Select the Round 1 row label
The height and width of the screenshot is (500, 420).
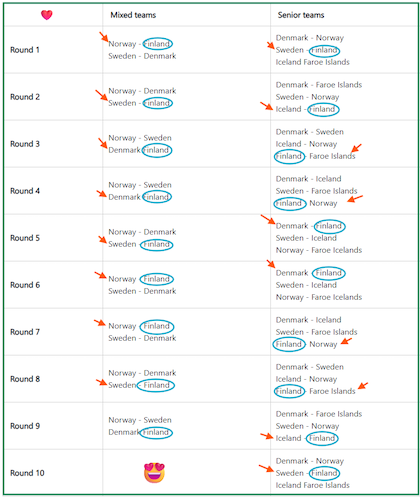coord(25,50)
